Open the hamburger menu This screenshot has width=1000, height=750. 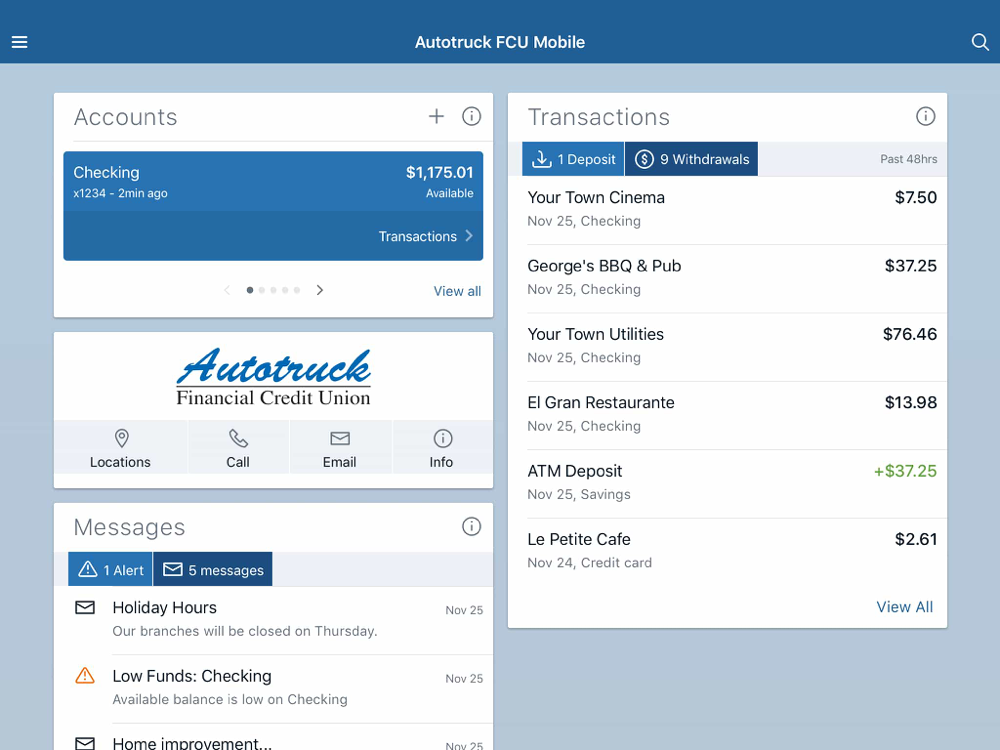[19, 42]
